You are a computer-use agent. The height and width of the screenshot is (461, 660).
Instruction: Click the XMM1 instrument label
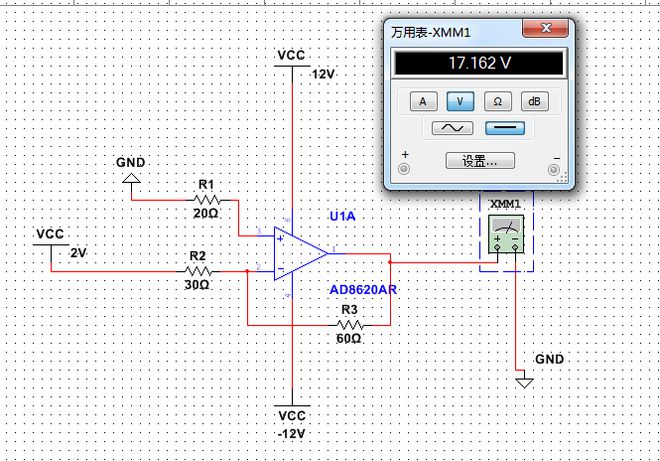[506, 204]
